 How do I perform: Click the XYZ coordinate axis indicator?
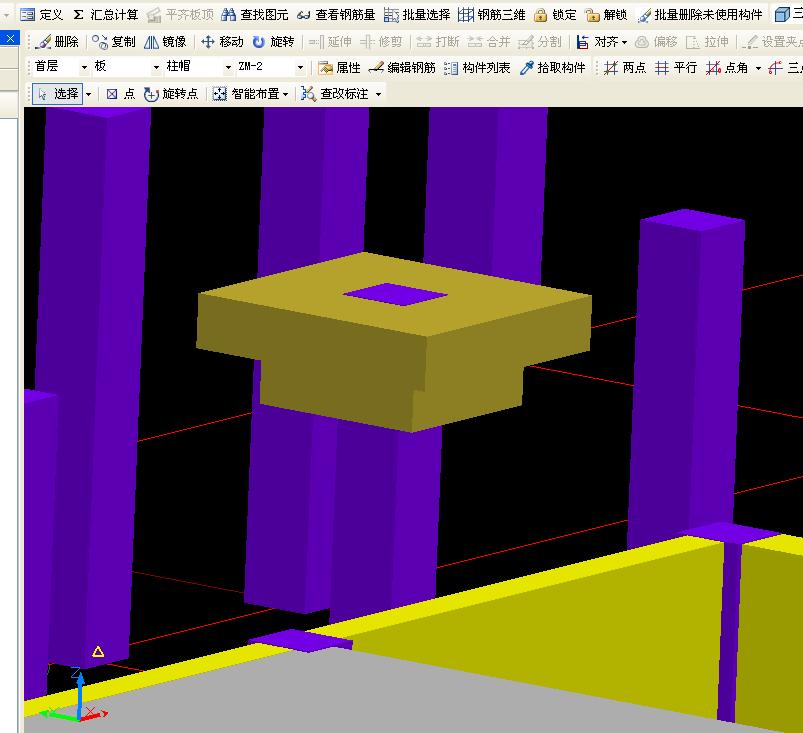(x=75, y=696)
